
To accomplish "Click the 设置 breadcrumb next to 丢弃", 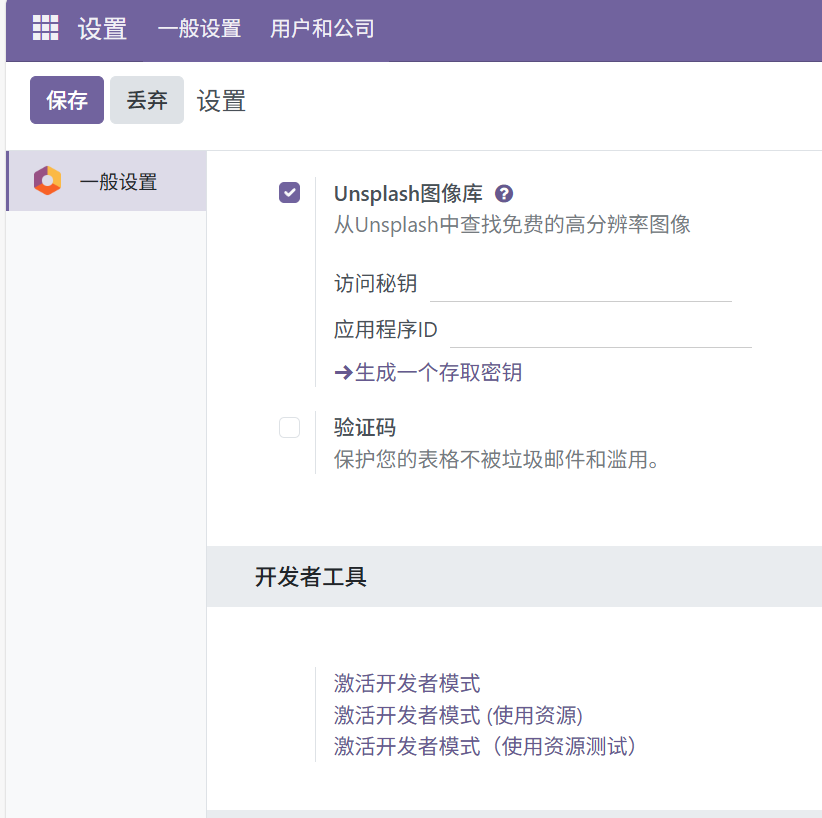I will [221, 101].
